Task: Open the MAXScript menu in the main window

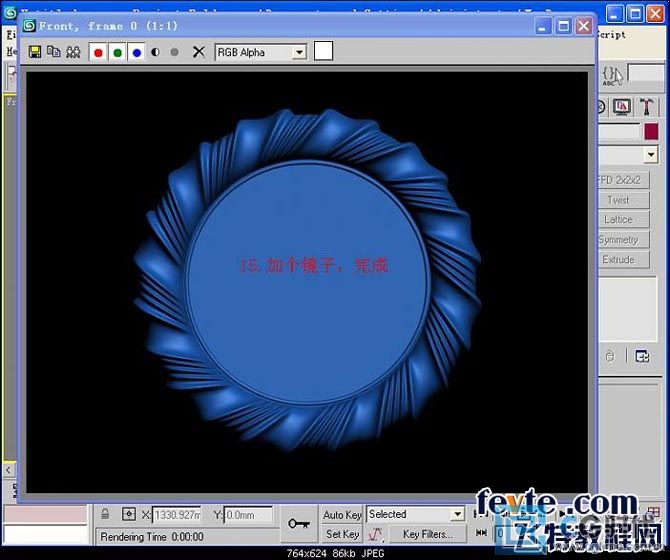Action: [611, 35]
